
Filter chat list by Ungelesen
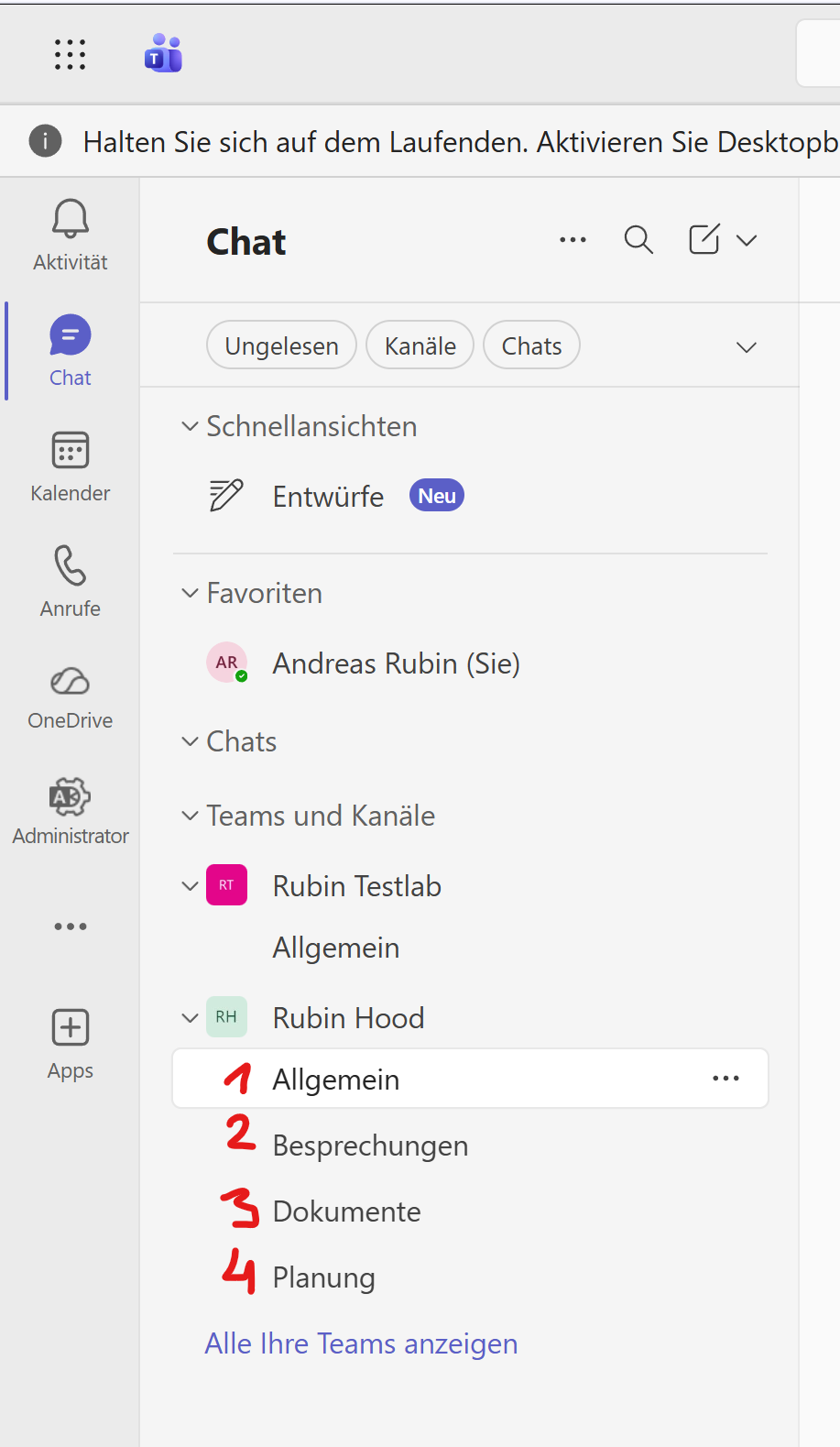[x=281, y=345]
